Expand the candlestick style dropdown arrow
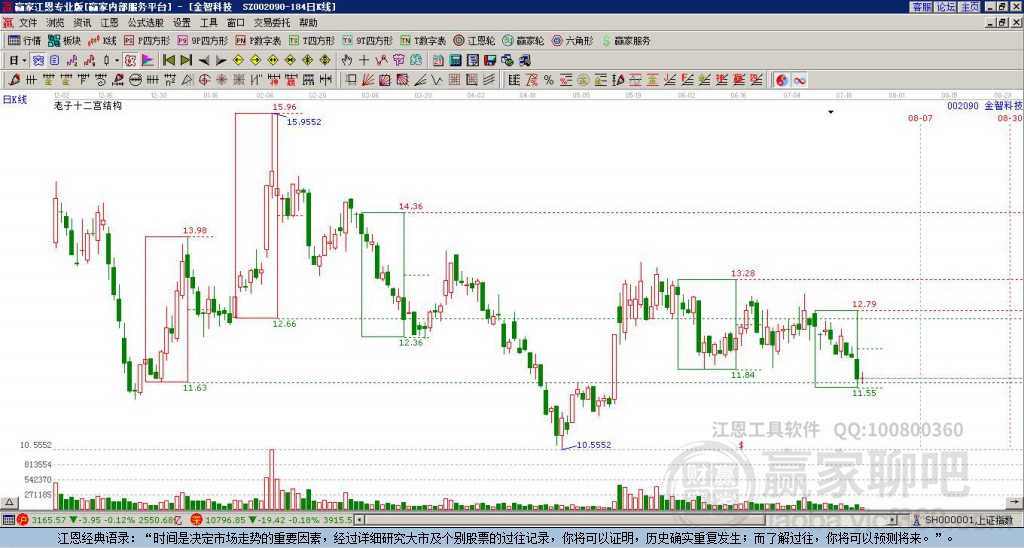Screen dimensions: 1024x548 (117, 60)
